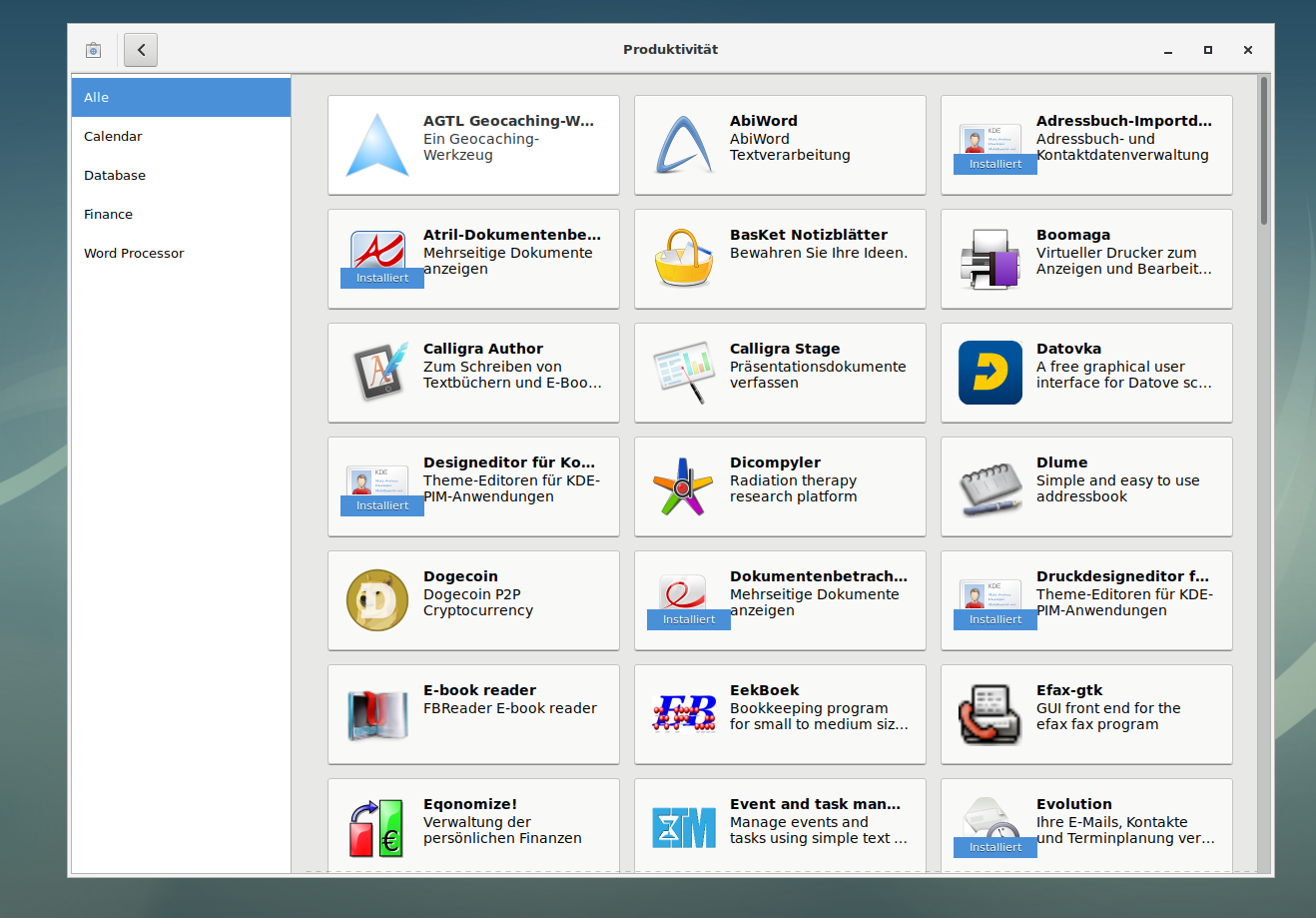This screenshot has width=1316, height=918.
Task: Click the Efax-gtk fax phone icon
Action: coord(989,714)
